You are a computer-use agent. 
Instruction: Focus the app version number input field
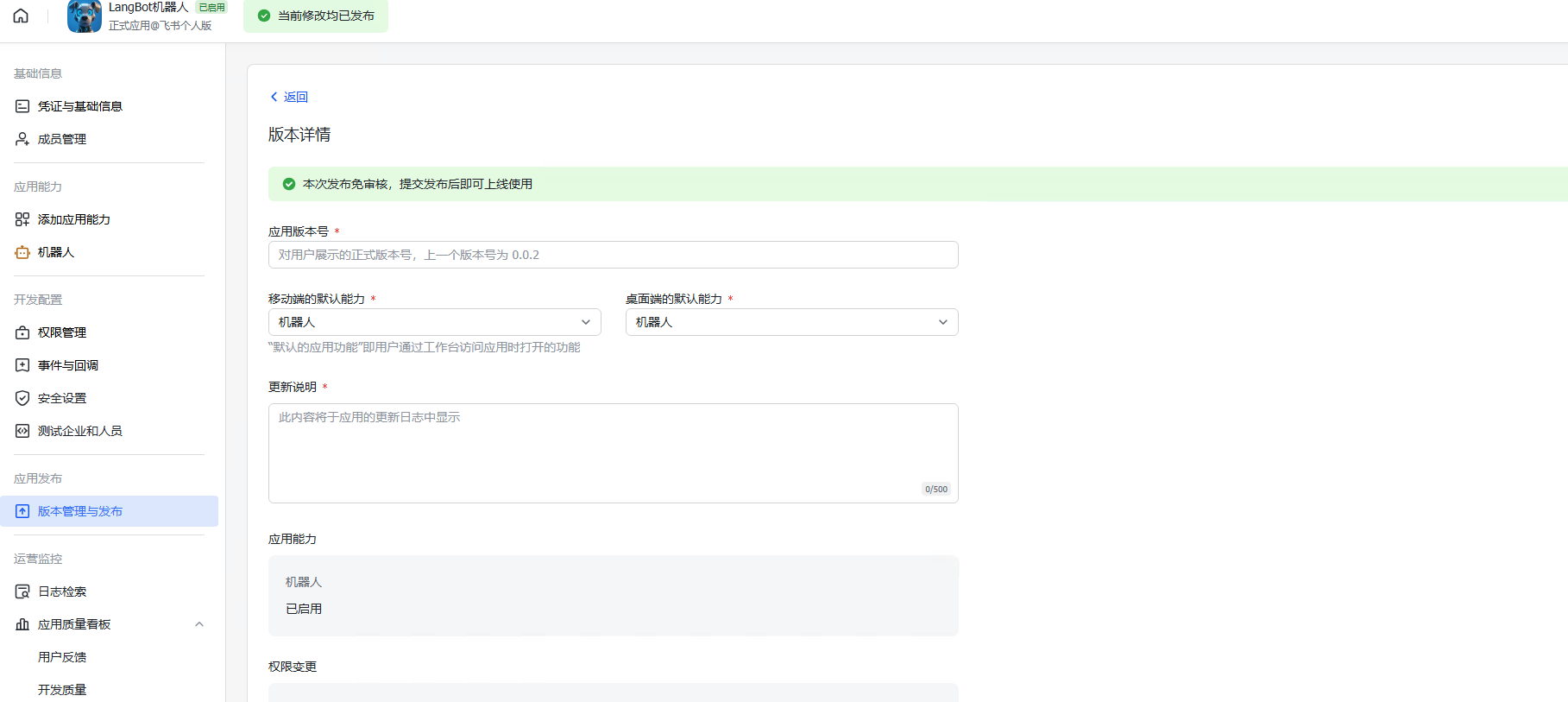point(613,255)
